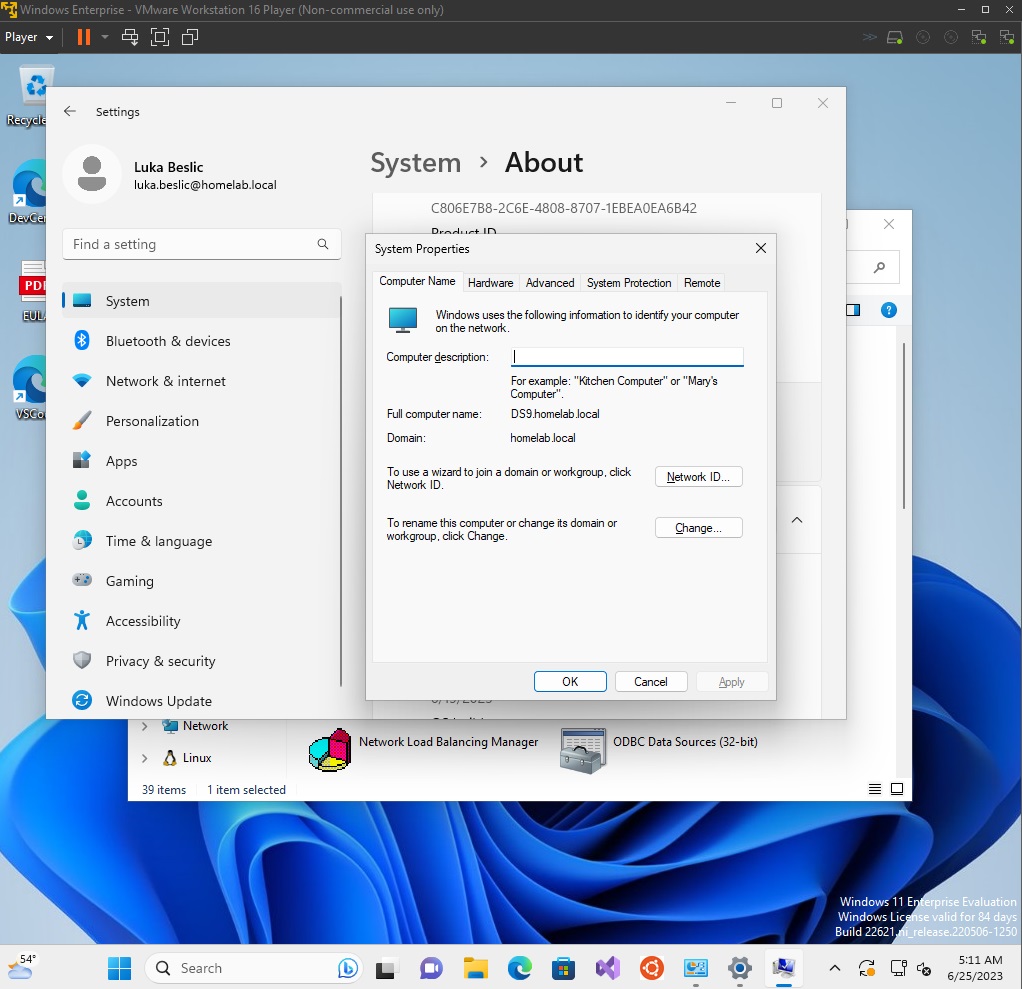Switch to the System Protection tab

(628, 282)
